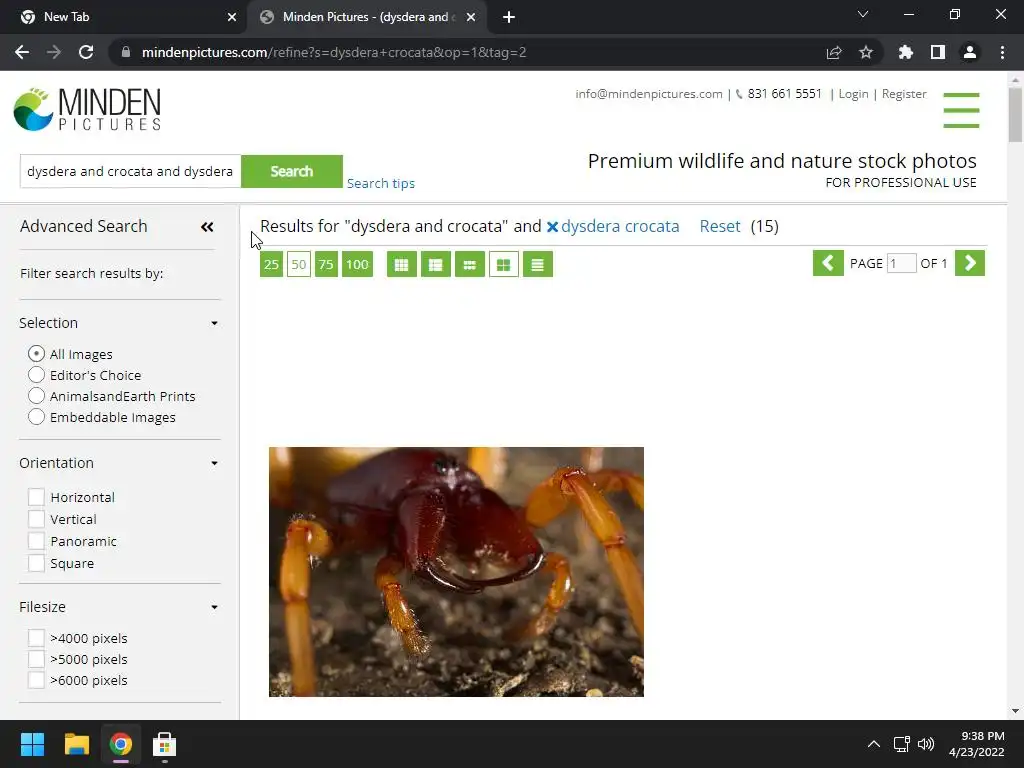The height and width of the screenshot is (768, 1024).
Task: Open volume control in system tray
Action: click(x=926, y=744)
